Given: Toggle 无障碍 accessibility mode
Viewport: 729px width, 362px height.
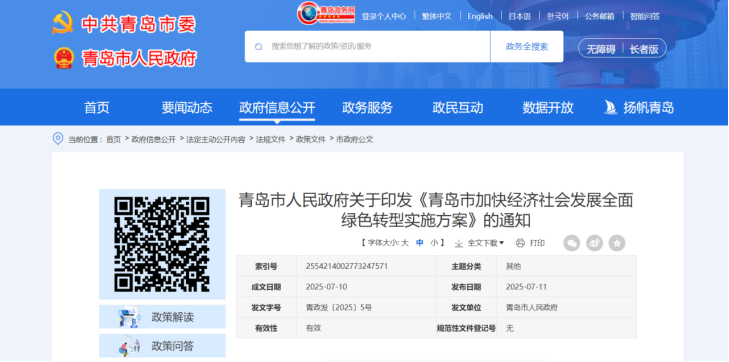Looking at the screenshot, I should point(600,49).
